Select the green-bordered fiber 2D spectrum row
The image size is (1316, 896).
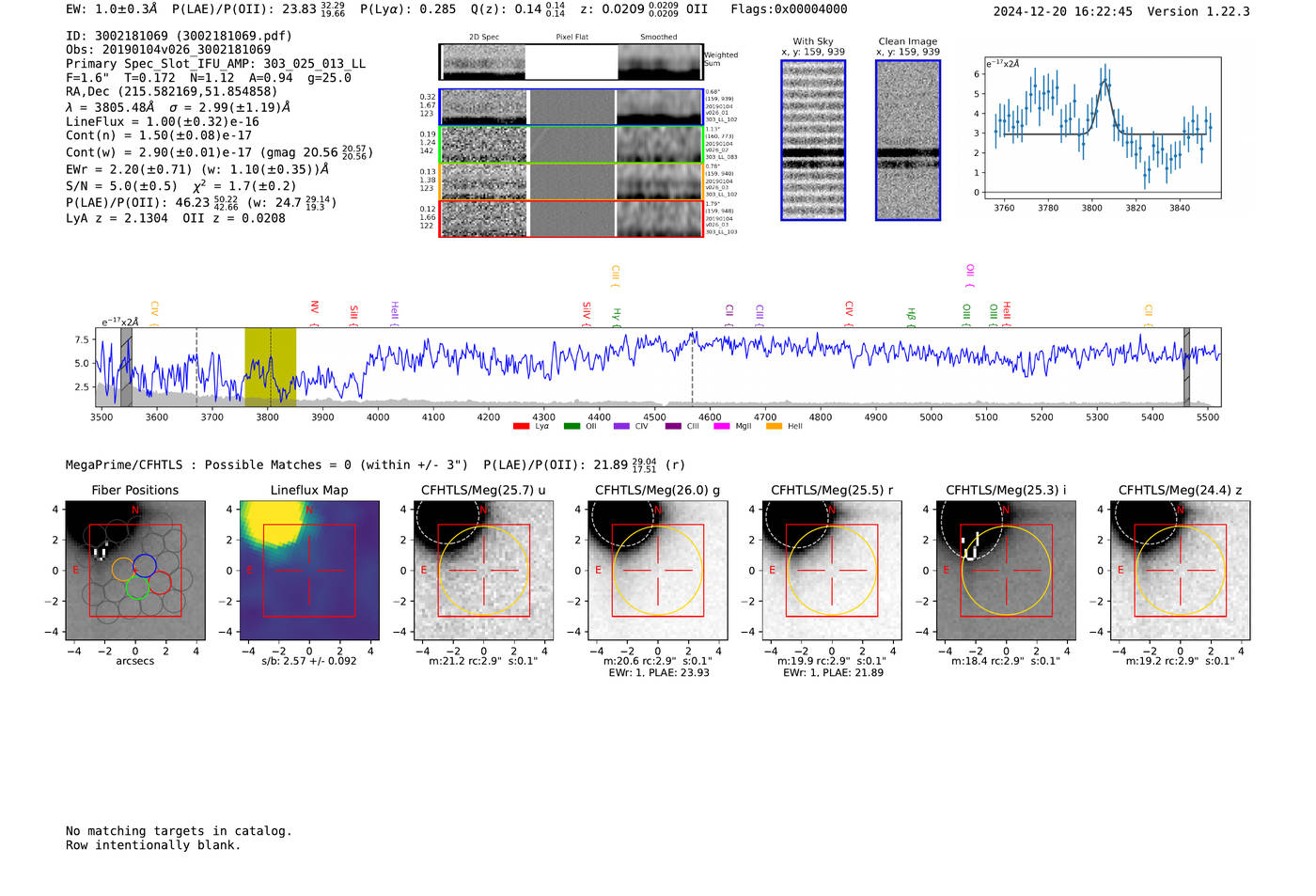[x=572, y=145]
